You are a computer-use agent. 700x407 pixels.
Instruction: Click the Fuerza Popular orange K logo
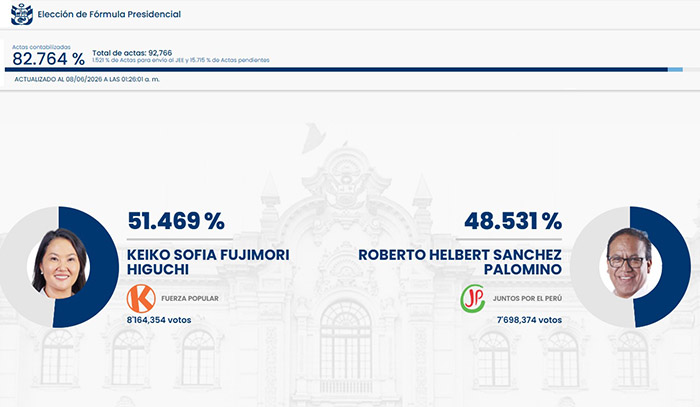(x=141, y=299)
